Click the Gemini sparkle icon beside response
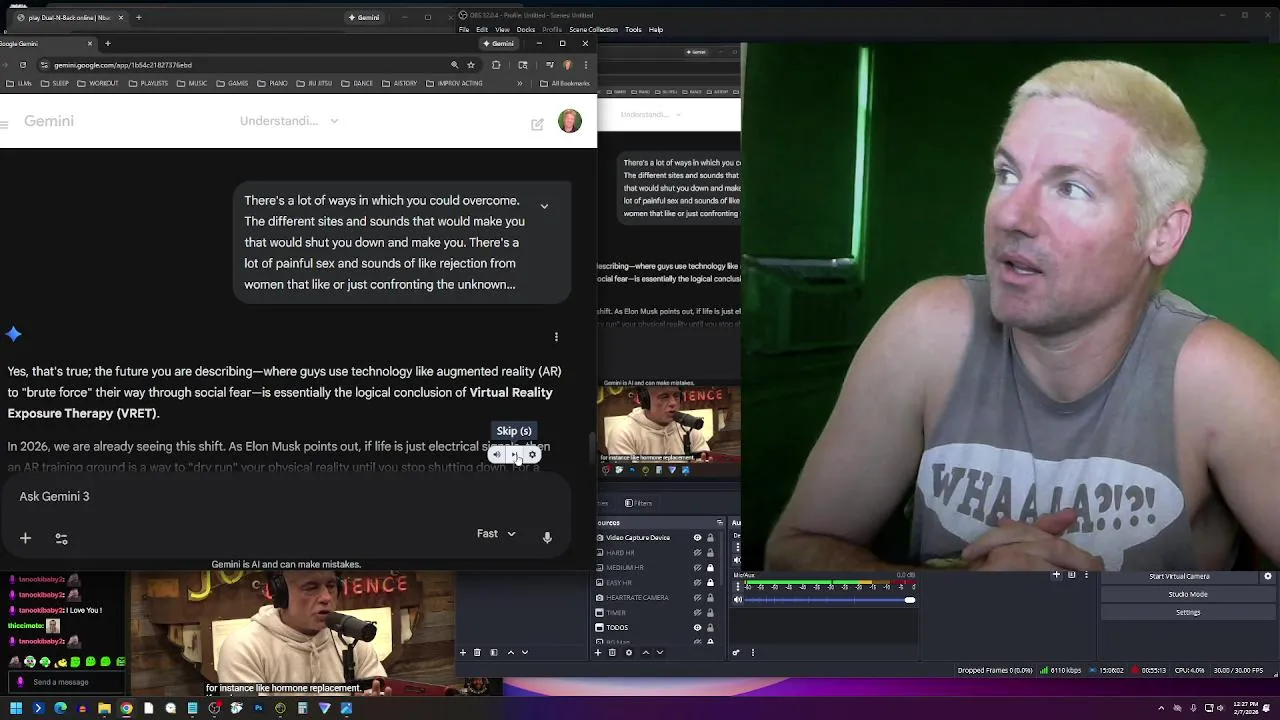Screen dimensions: 1280x720 pos(14,334)
